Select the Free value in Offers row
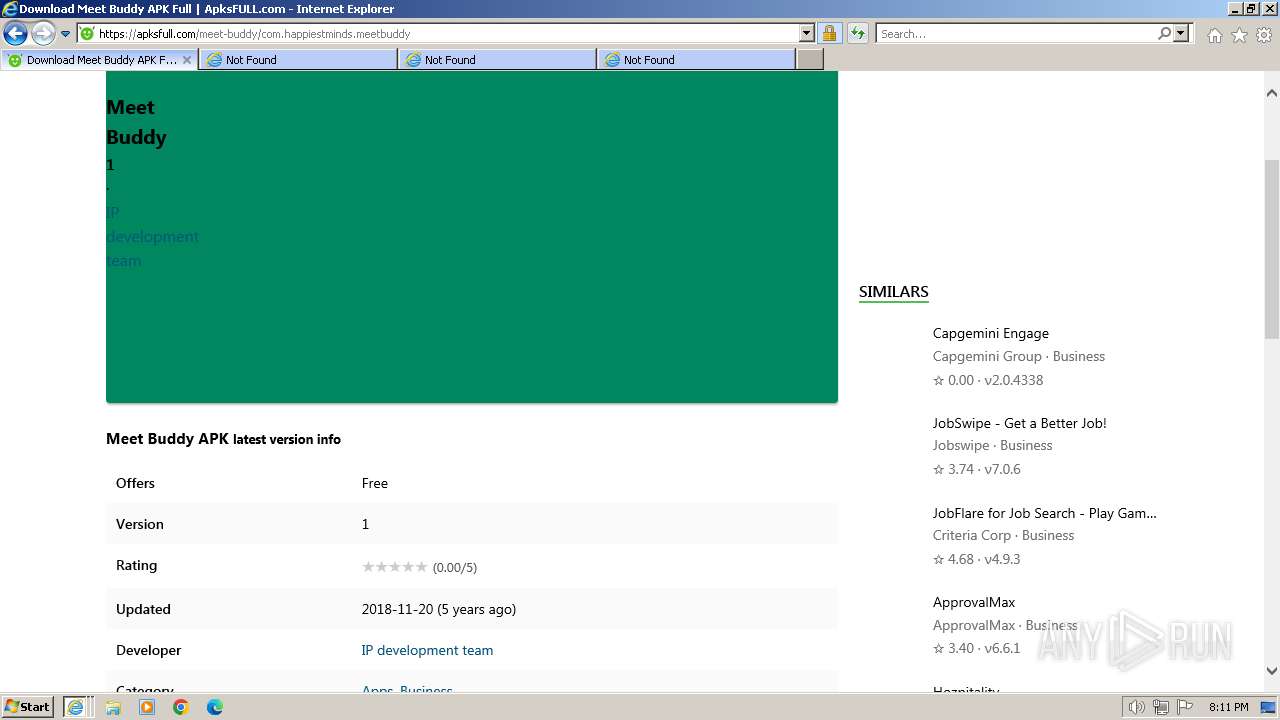 (x=375, y=483)
